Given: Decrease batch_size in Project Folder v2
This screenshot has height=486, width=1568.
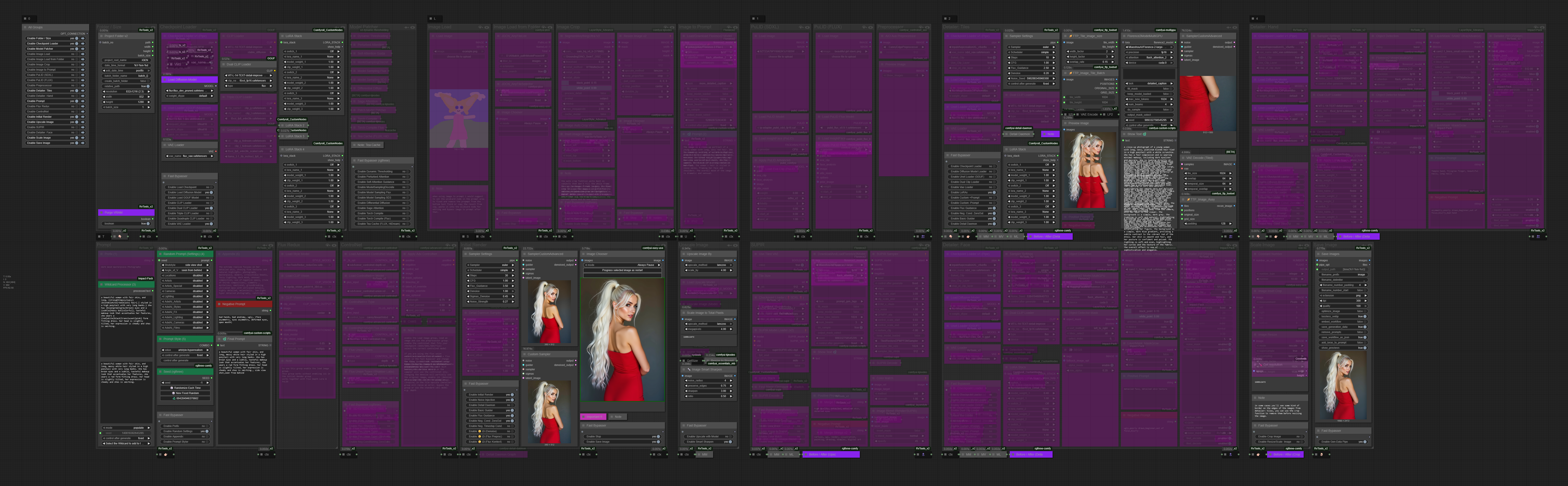Looking at the screenshot, I should [x=104, y=107].
